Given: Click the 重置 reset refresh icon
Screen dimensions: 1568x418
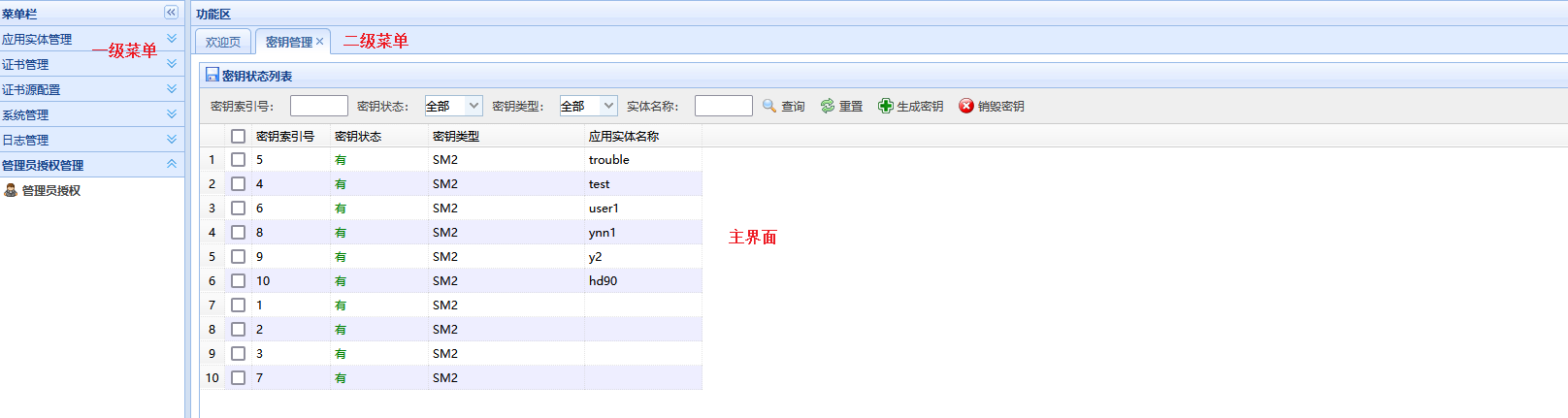Looking at the screenshot, I should coord(828,106).
